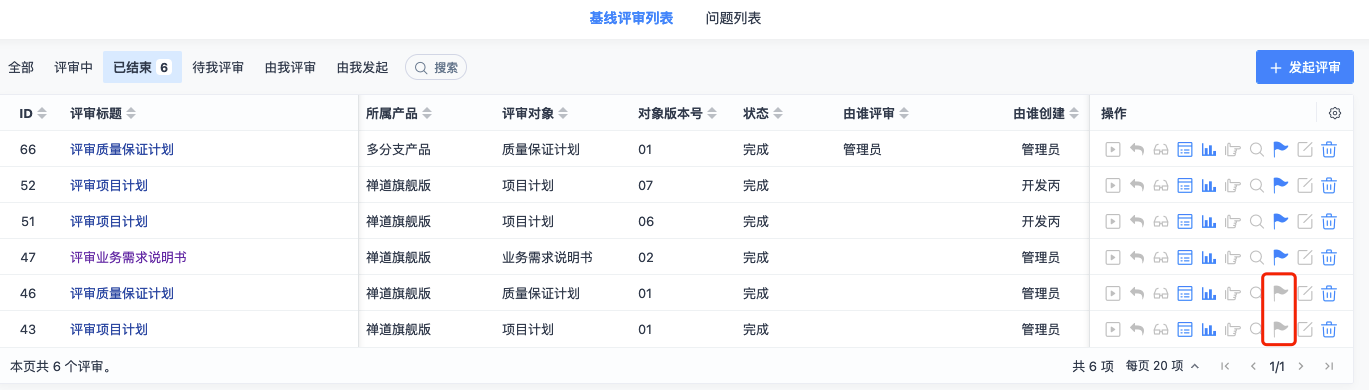Sort by 状态 column header
The image size is (1369, 390).
click(x=763, y=114)
